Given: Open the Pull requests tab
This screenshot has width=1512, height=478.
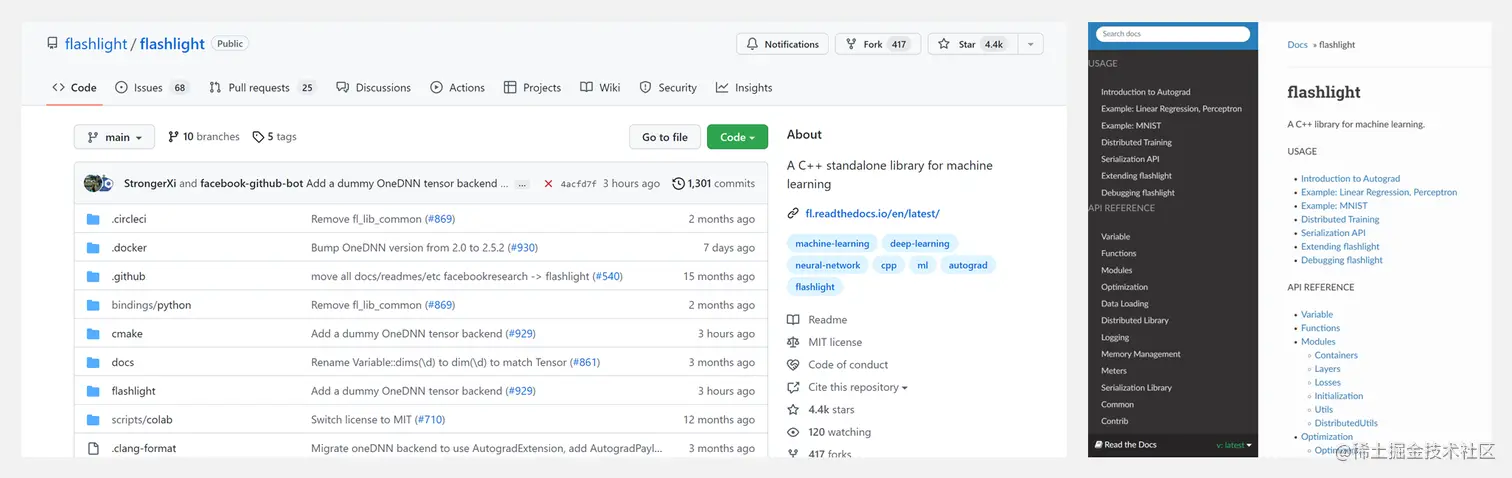Looking at the screenshot, I should [262, 88].
